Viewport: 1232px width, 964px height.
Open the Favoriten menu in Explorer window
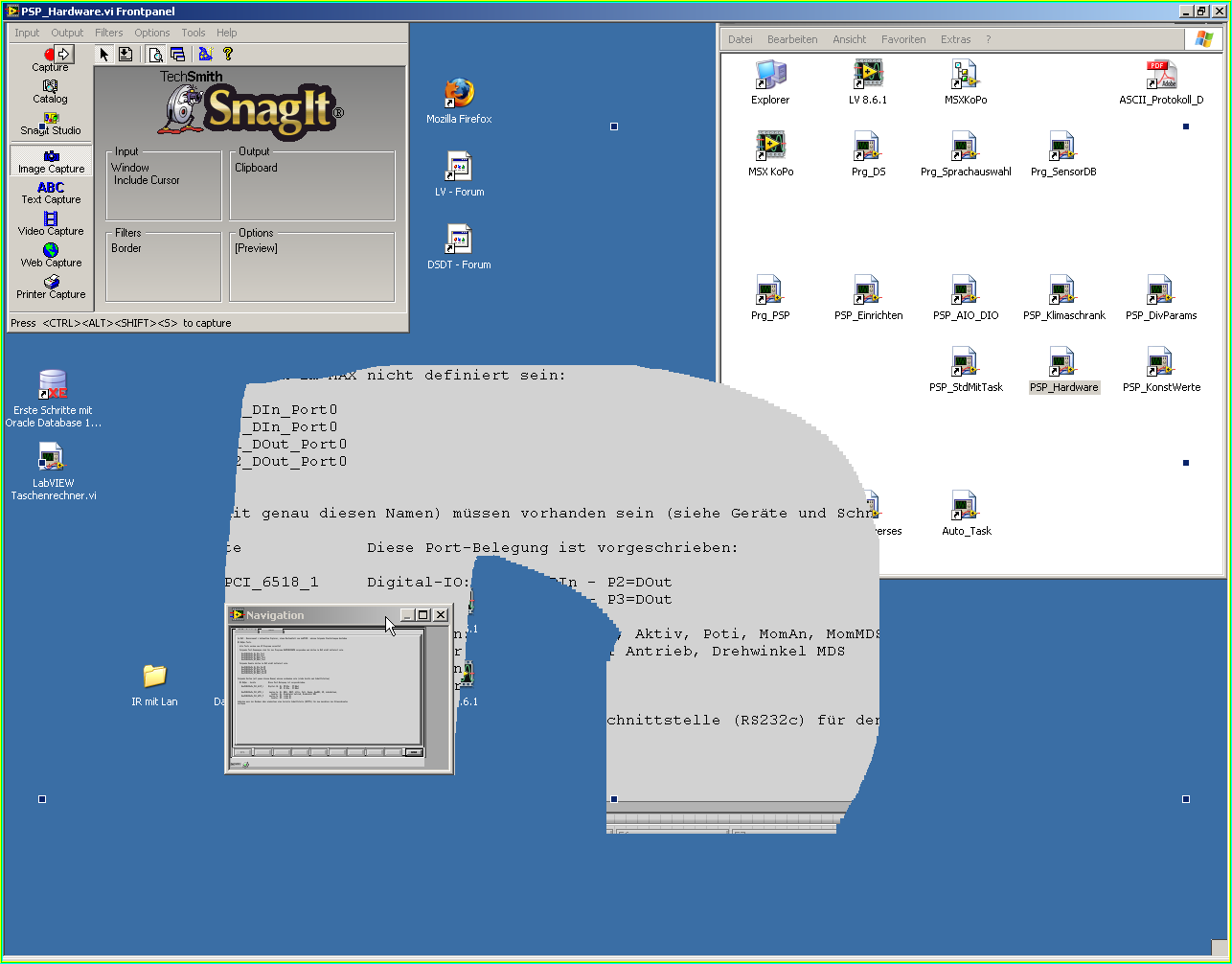pyautogui.click(x=903, y=39)
